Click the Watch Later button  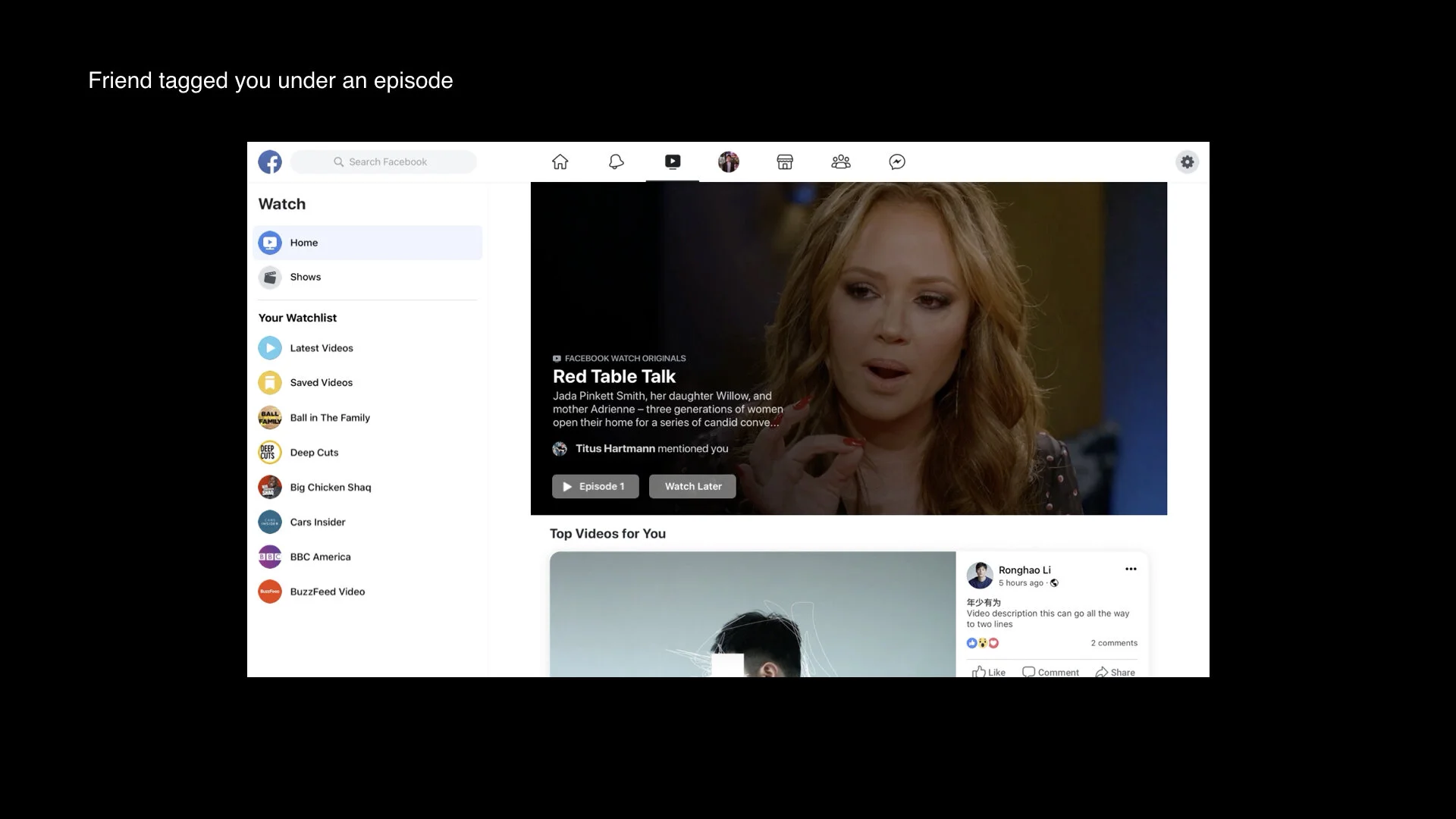692,487
